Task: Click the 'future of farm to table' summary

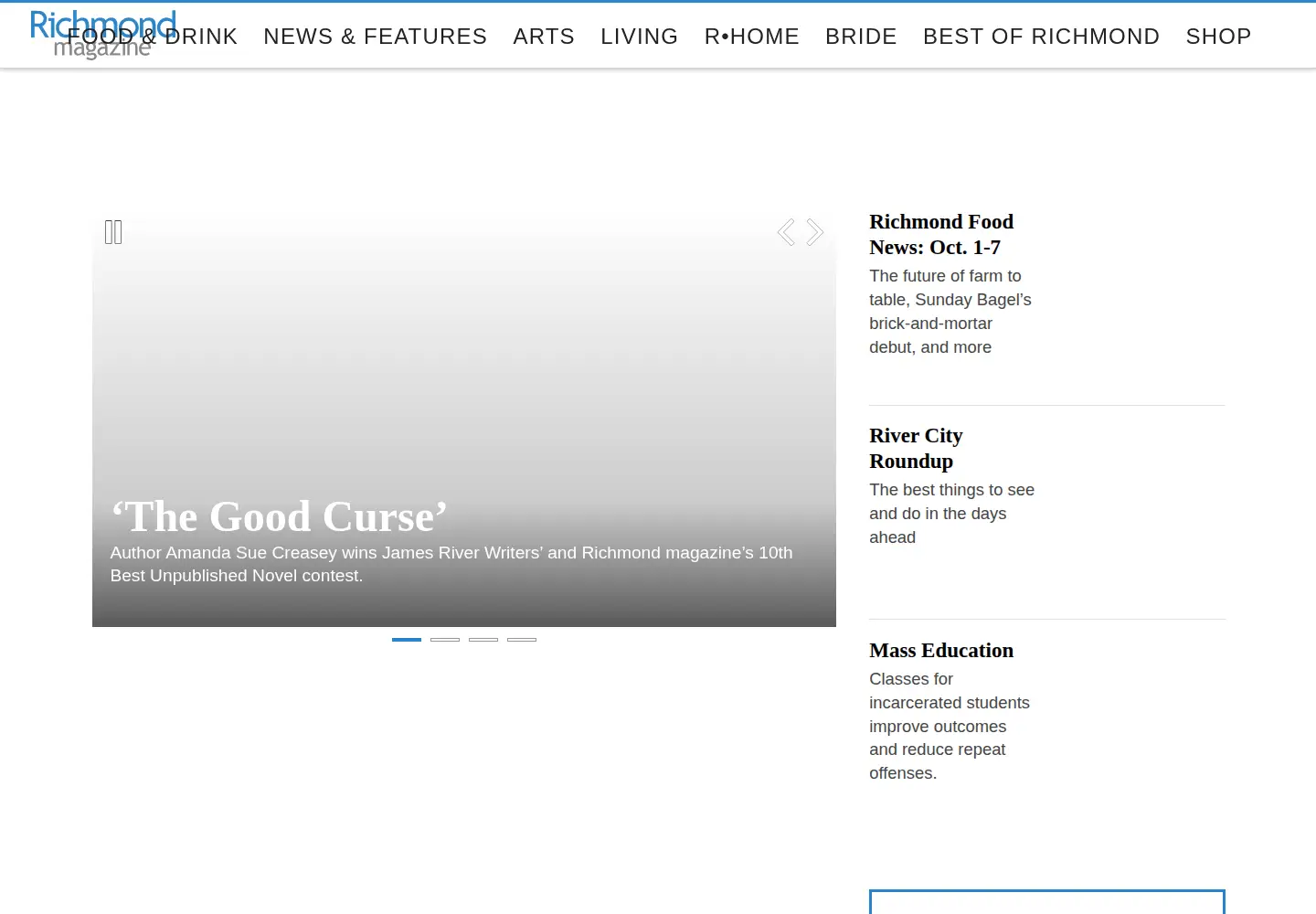Action: pos(950,311)
